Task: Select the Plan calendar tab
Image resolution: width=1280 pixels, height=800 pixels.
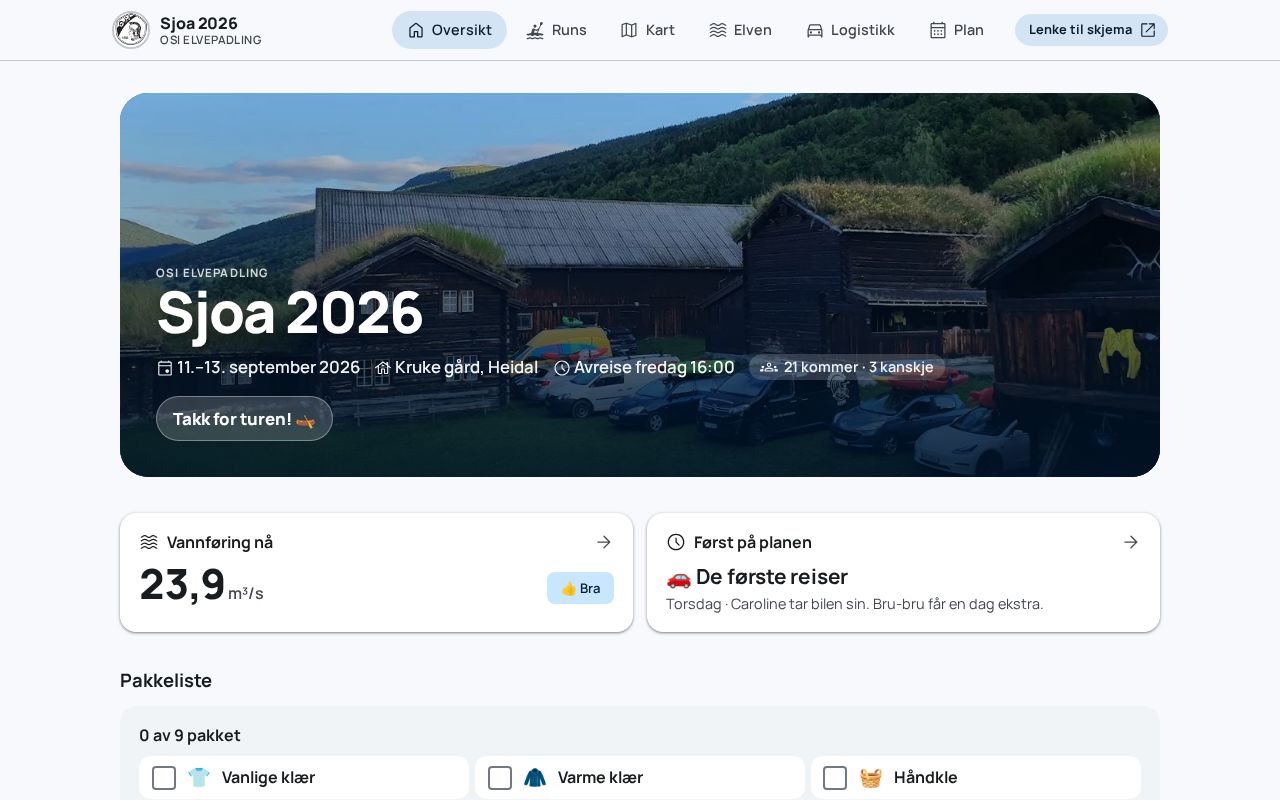Action: tap(956, 30)
